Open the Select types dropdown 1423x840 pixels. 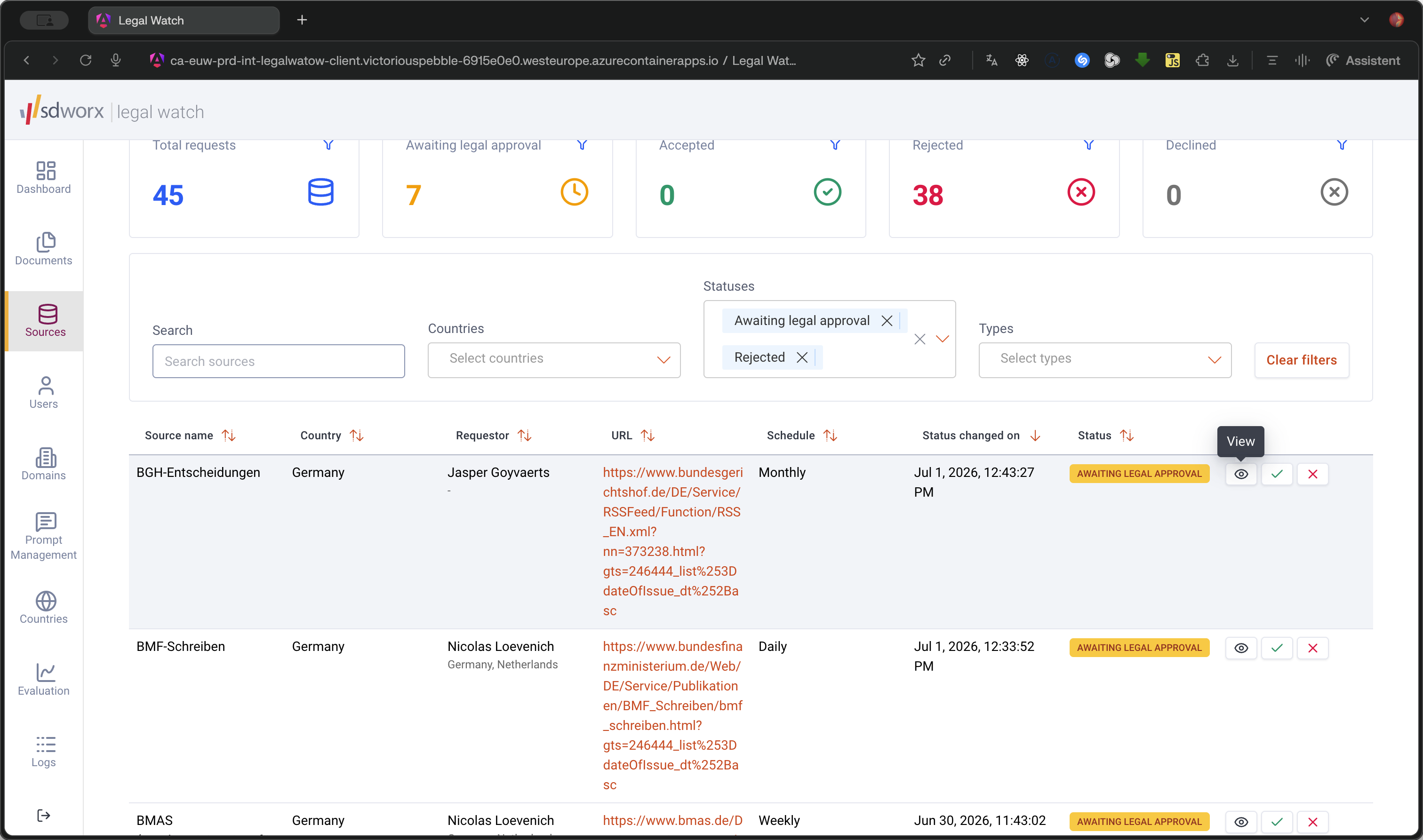point(1105,360)
